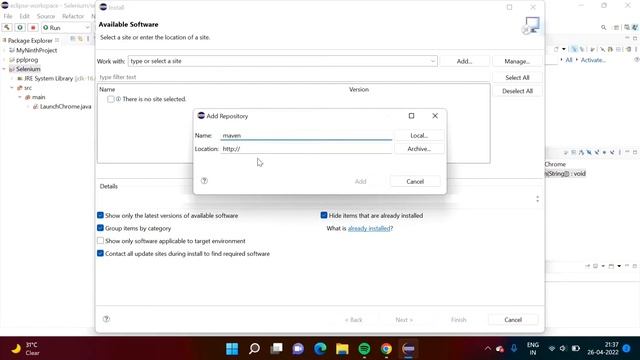Click the Package Explorer tab
Image resolution: width=640 pixels, height=360 pixels.
(30, 40)
